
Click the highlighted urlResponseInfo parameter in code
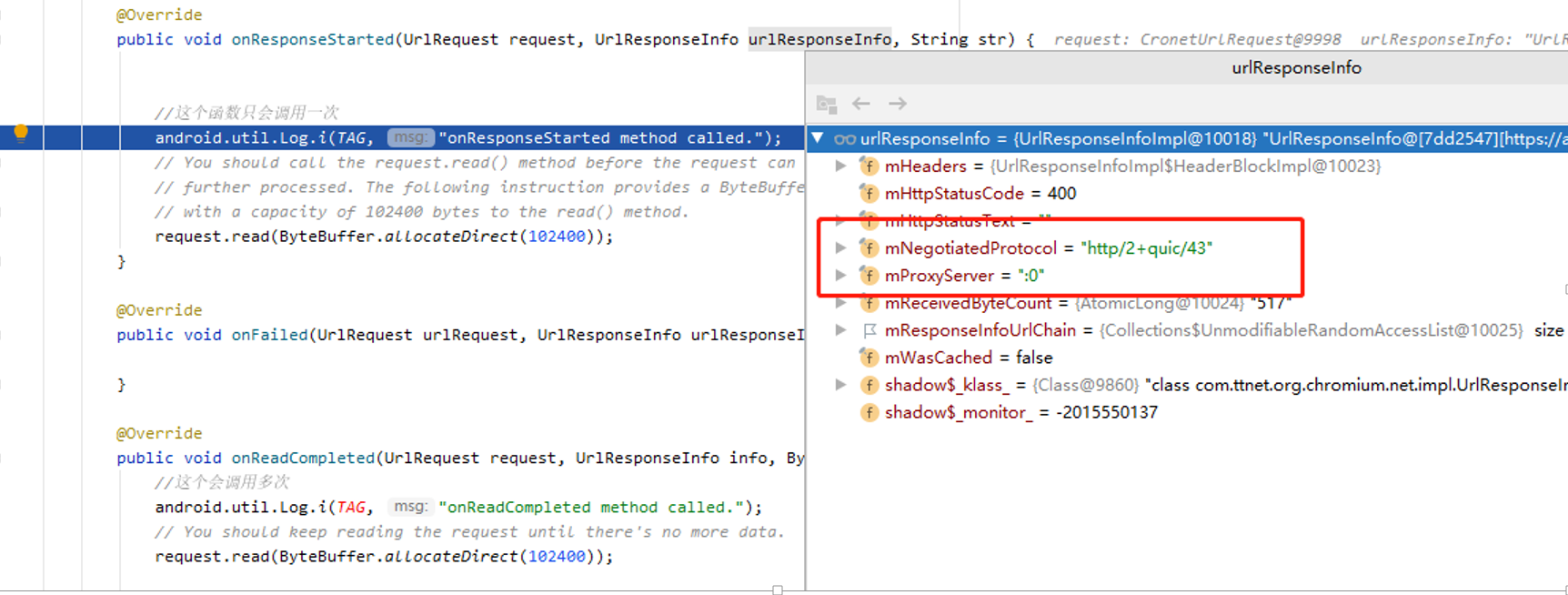(819, 39)
